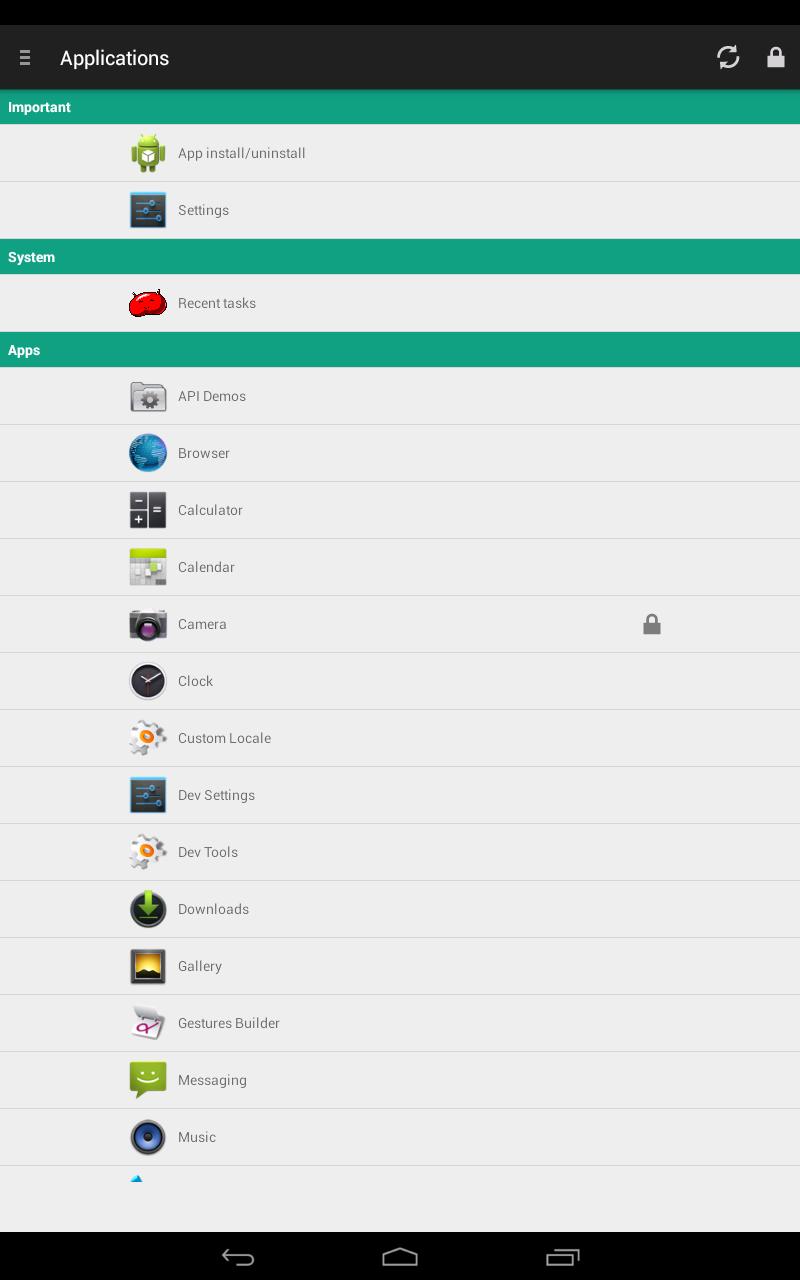Viewport: 800px width, 1280px height.
Task: Tap the Dev Tools gear icon
Action: click(x=148, y=852)
